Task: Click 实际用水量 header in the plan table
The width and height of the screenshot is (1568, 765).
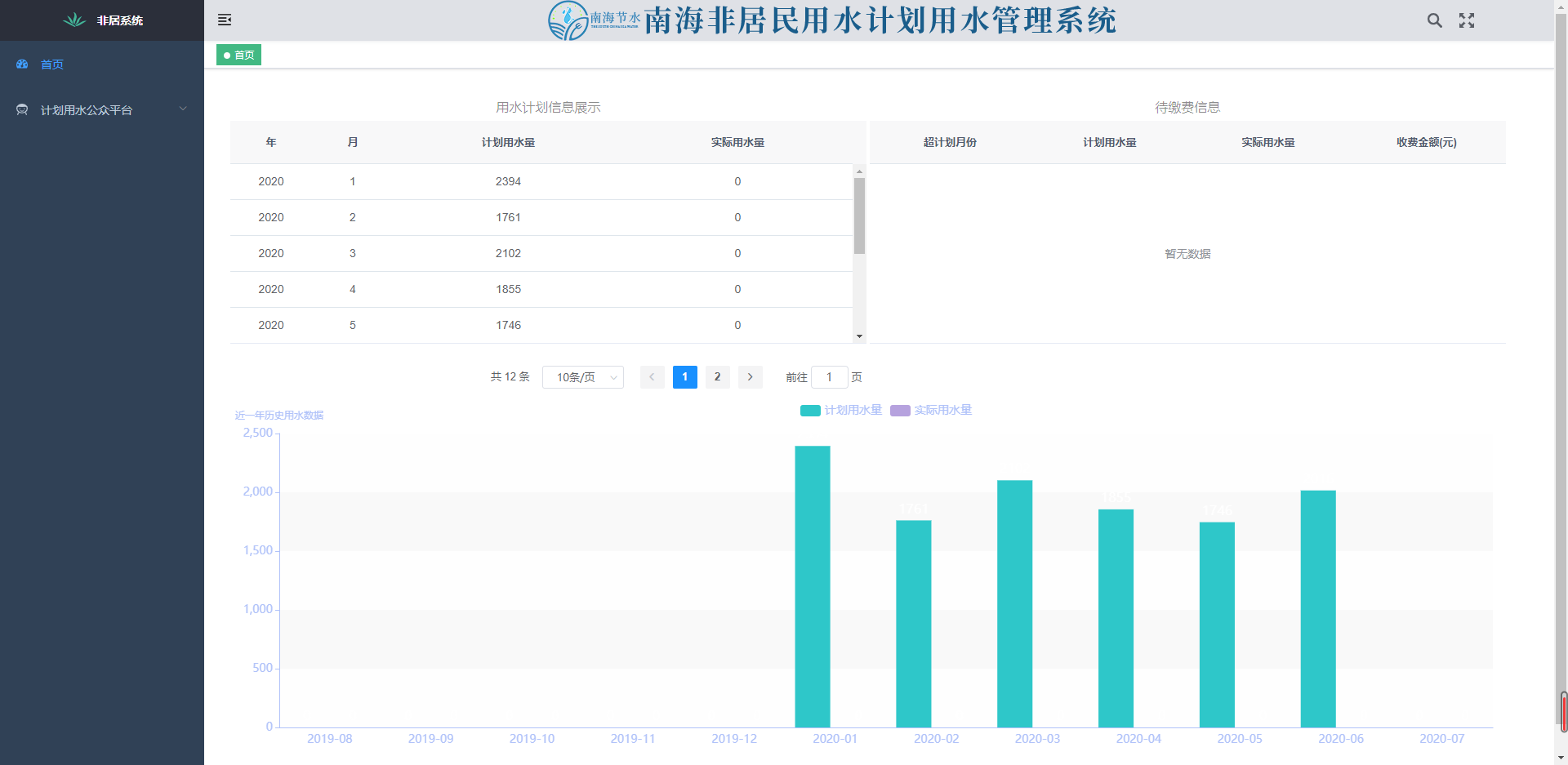Action: tap(737, 142)
